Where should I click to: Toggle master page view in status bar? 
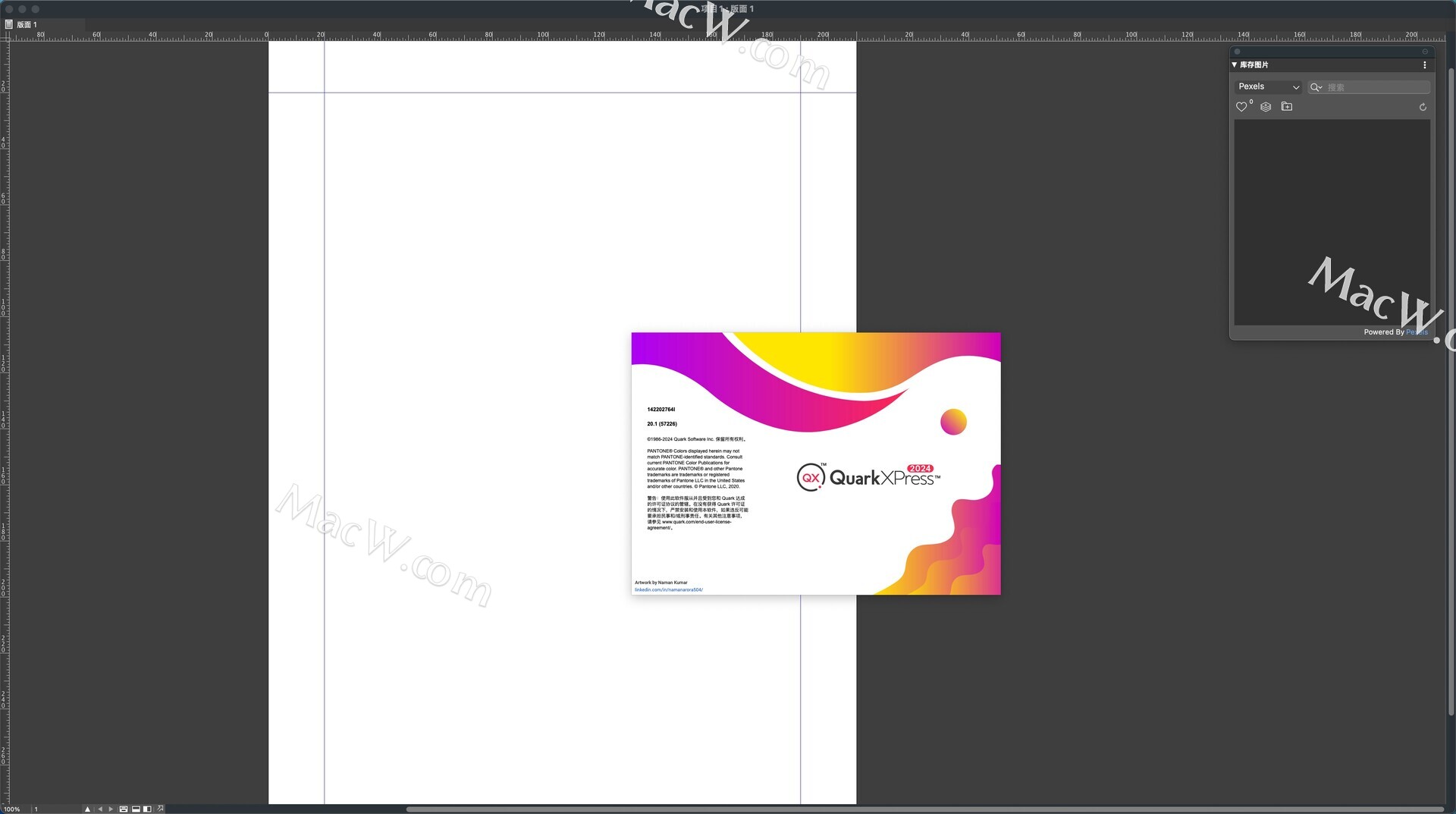(124, 809)
